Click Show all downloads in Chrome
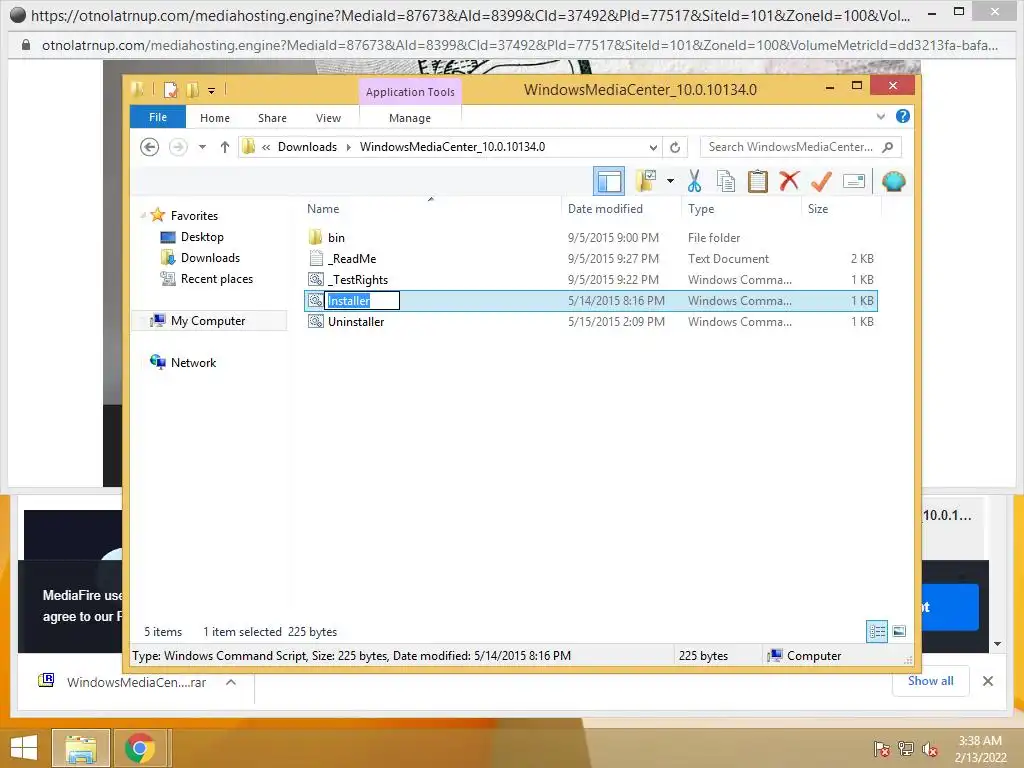 pos(931,680)
